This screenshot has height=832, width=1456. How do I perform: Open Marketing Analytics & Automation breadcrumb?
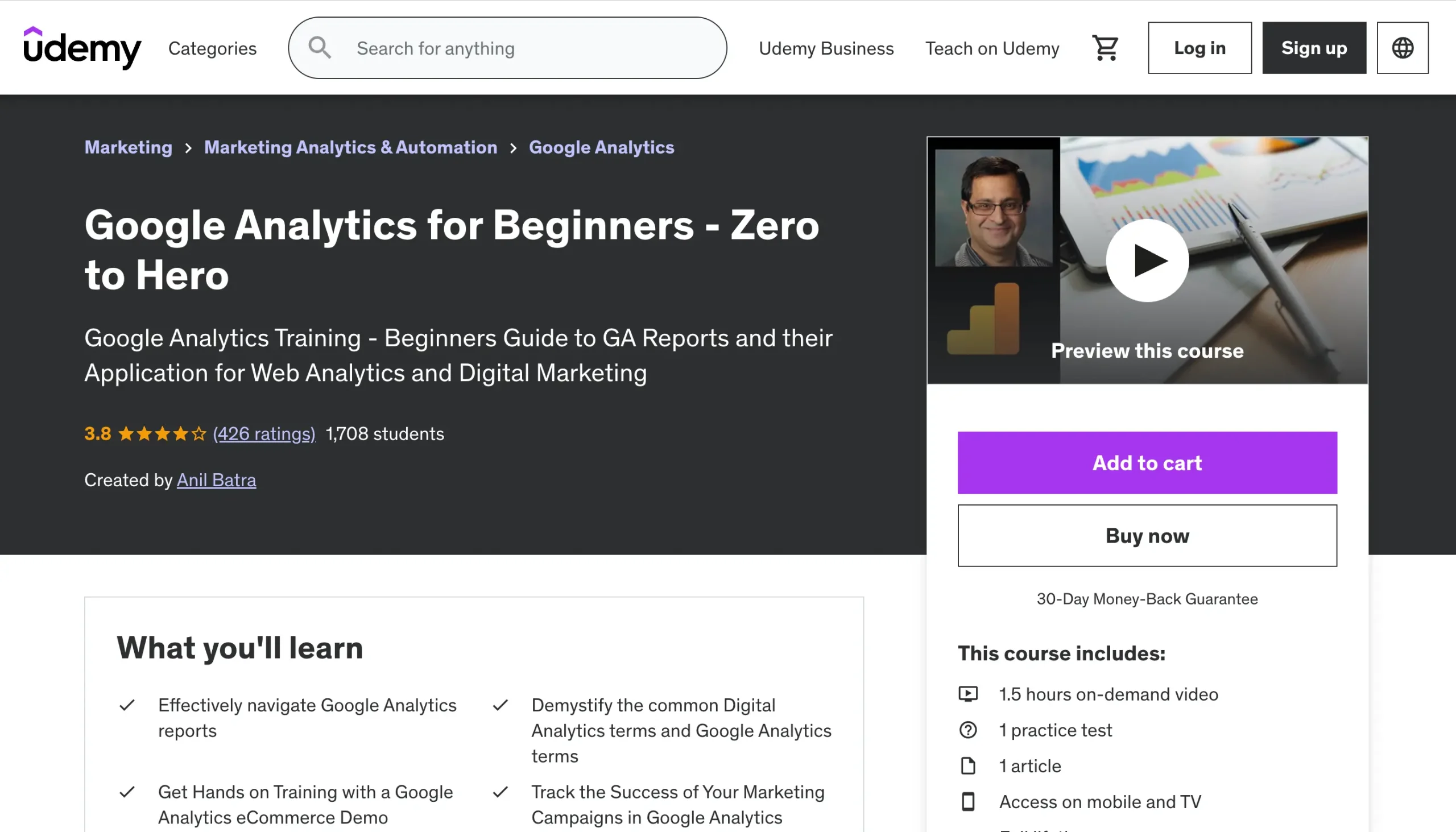pyautogui.click(x=350, y=147)
